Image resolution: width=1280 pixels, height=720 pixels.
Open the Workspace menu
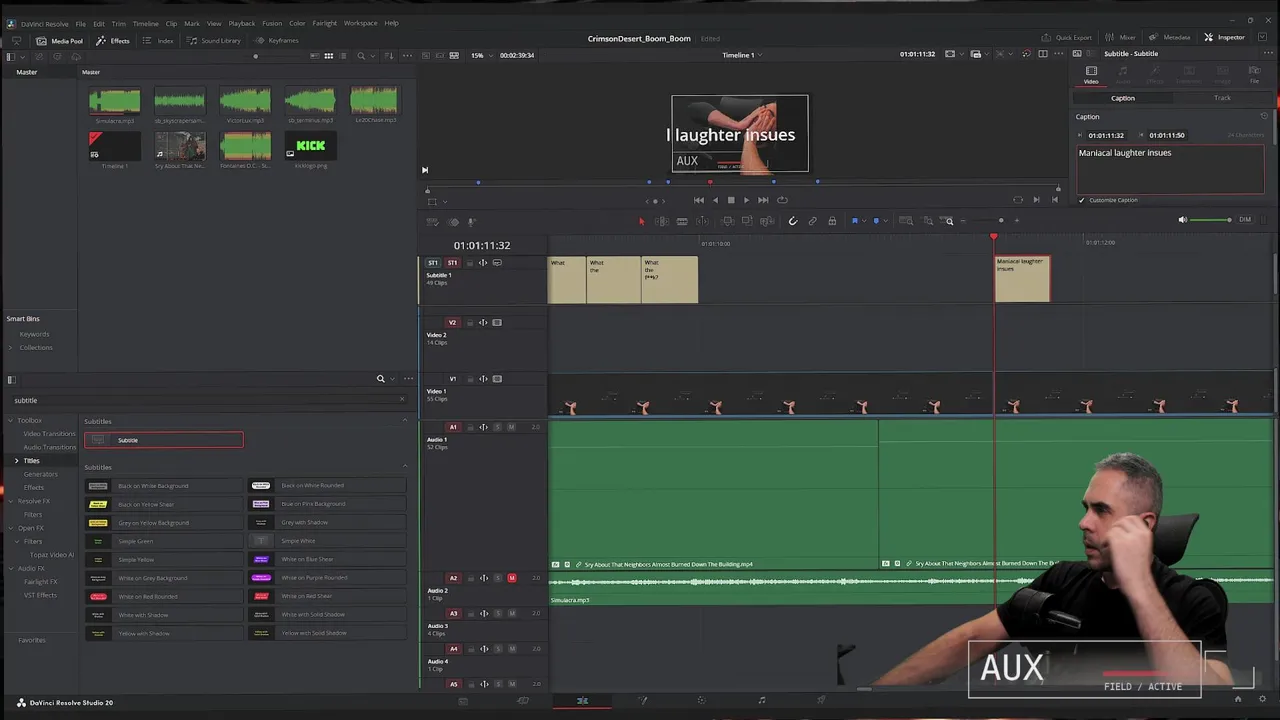tap(360, 23)
